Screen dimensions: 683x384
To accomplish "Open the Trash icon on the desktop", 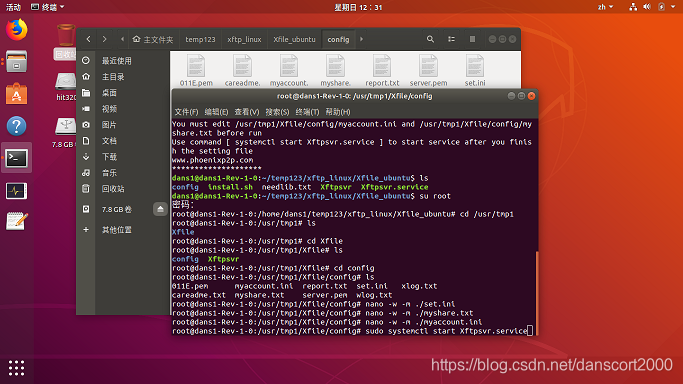I will point(66,41).
